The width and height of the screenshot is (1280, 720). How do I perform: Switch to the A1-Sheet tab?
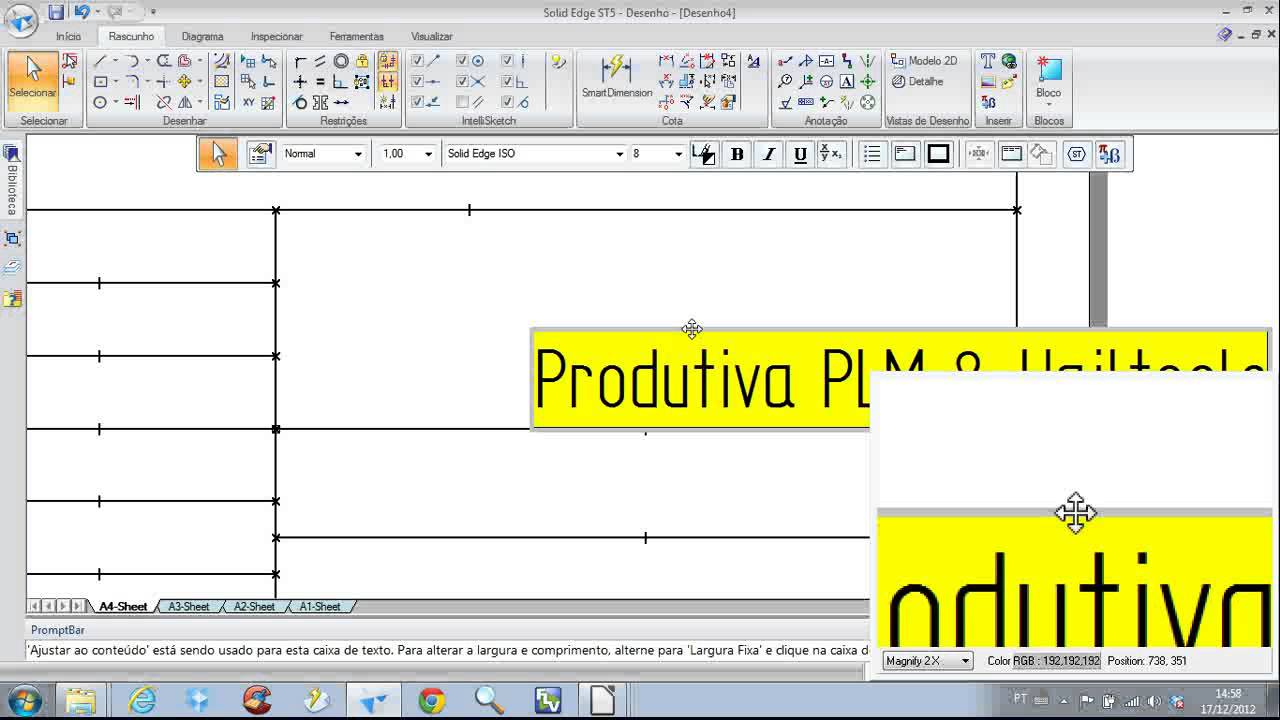[320, 607]
